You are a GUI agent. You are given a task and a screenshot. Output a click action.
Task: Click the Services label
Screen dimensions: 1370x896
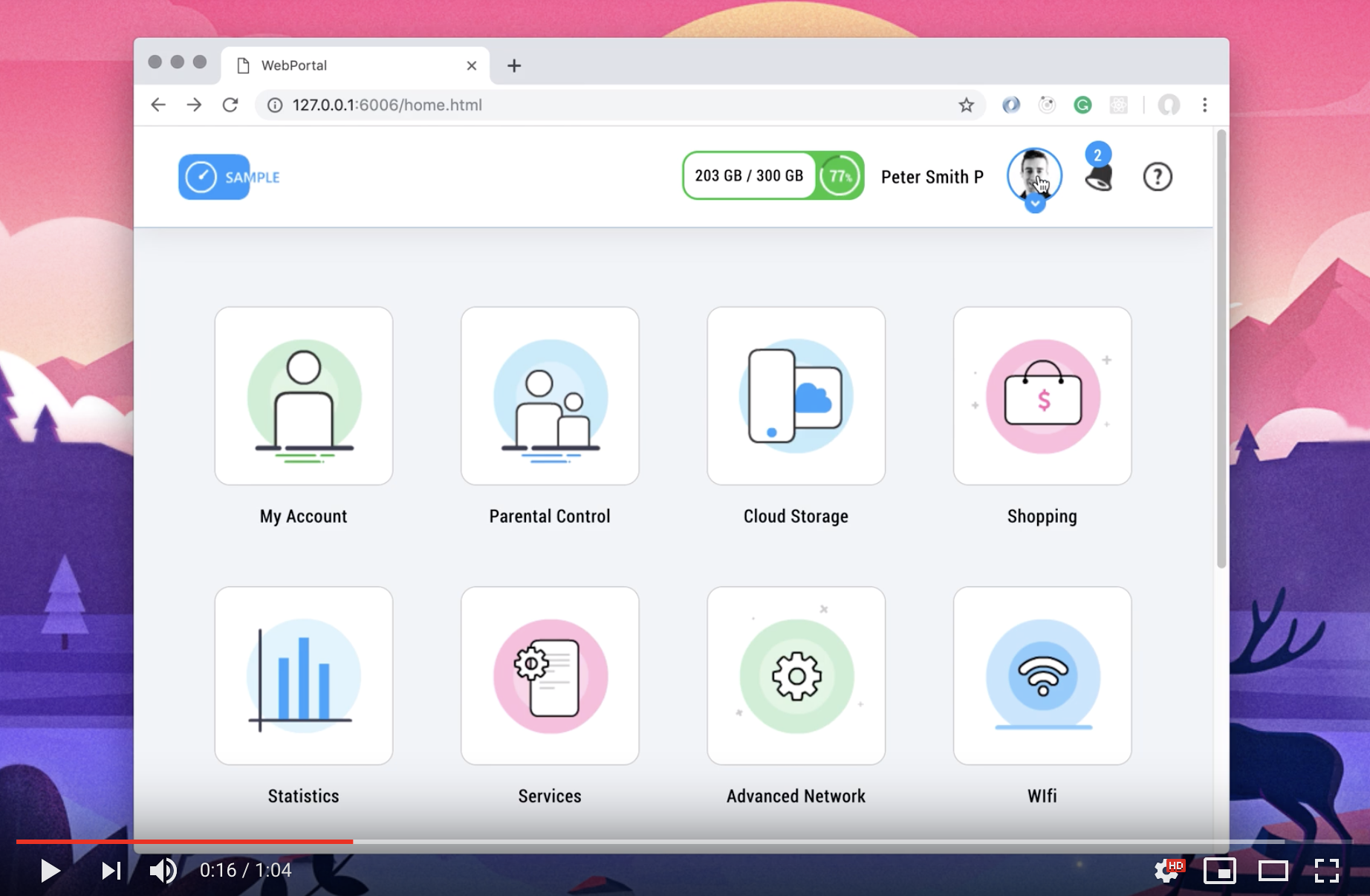550,796
